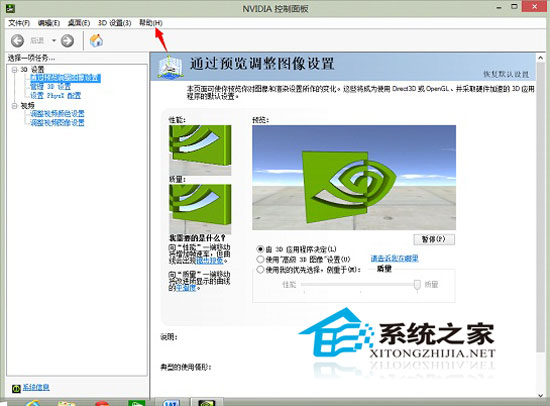Select the highlighted image preview settings tree item
This screenshot has width=550, height=406.
click(x=65, y=78)
